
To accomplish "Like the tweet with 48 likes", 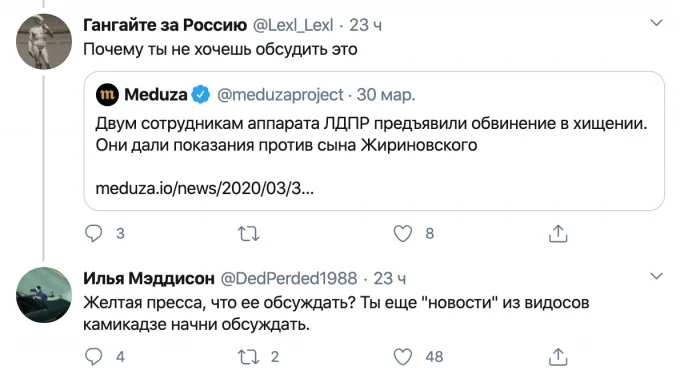I will click(402, 357).
